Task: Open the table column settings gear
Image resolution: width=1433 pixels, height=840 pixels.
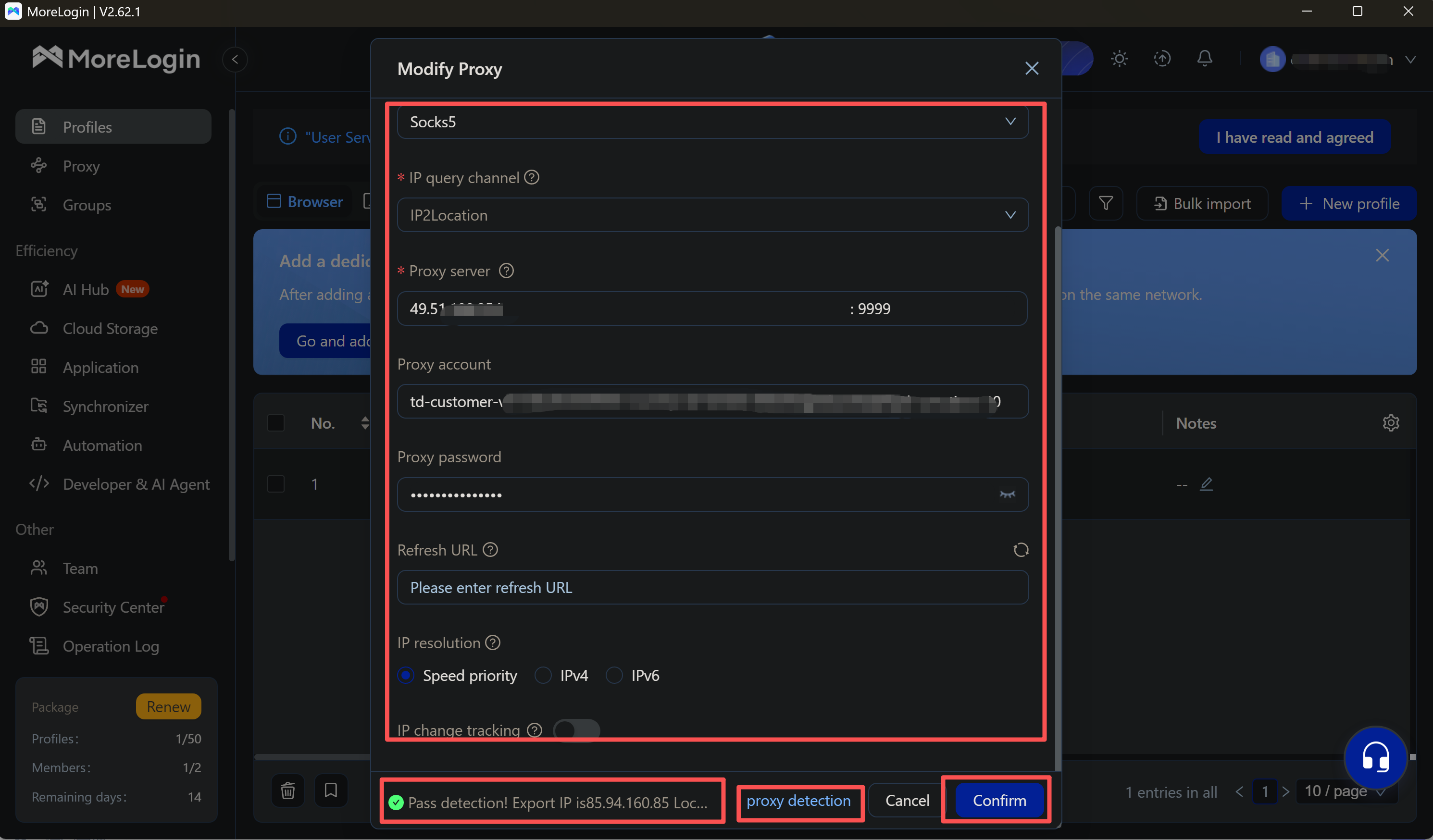Action: click(x=1391, y=423)
